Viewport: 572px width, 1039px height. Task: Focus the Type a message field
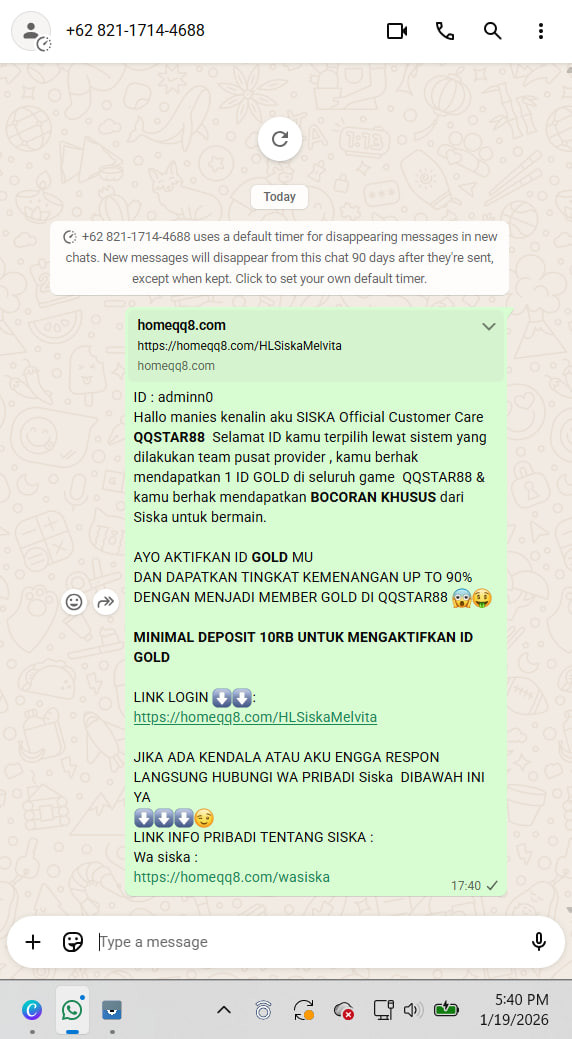pos(308,942)
